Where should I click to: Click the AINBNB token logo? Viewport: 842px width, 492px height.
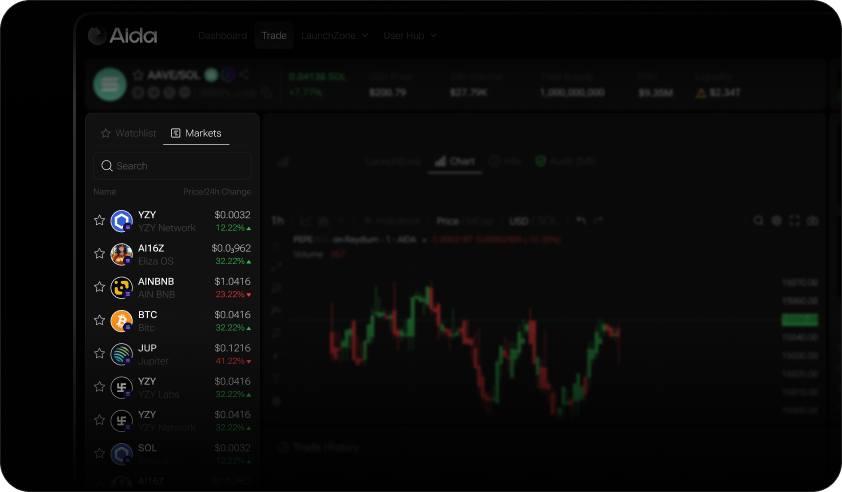coord(121,287)
